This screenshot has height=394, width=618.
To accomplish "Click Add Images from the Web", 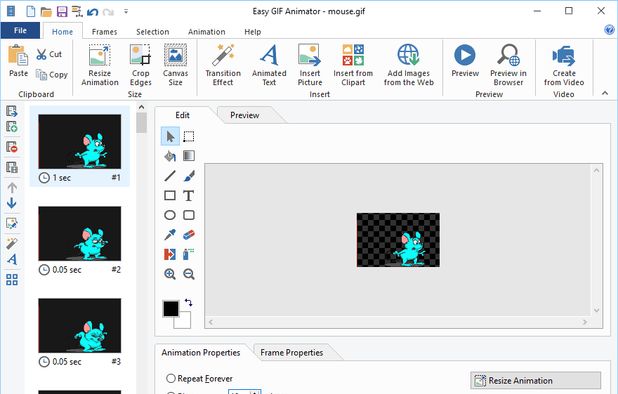I will point(409,65).
